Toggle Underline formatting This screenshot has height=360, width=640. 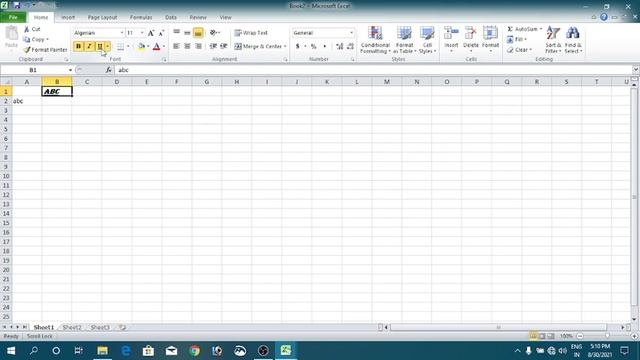pyautogui.click(x=100, y=47)
